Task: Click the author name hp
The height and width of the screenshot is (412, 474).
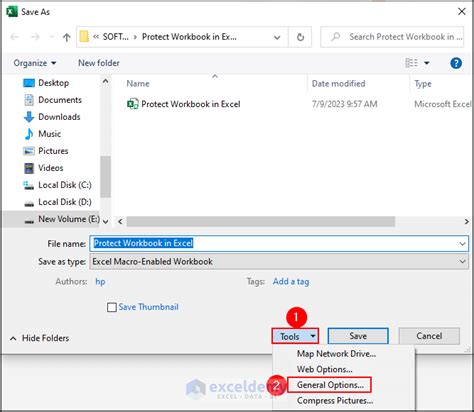Action: pos(100,282)
